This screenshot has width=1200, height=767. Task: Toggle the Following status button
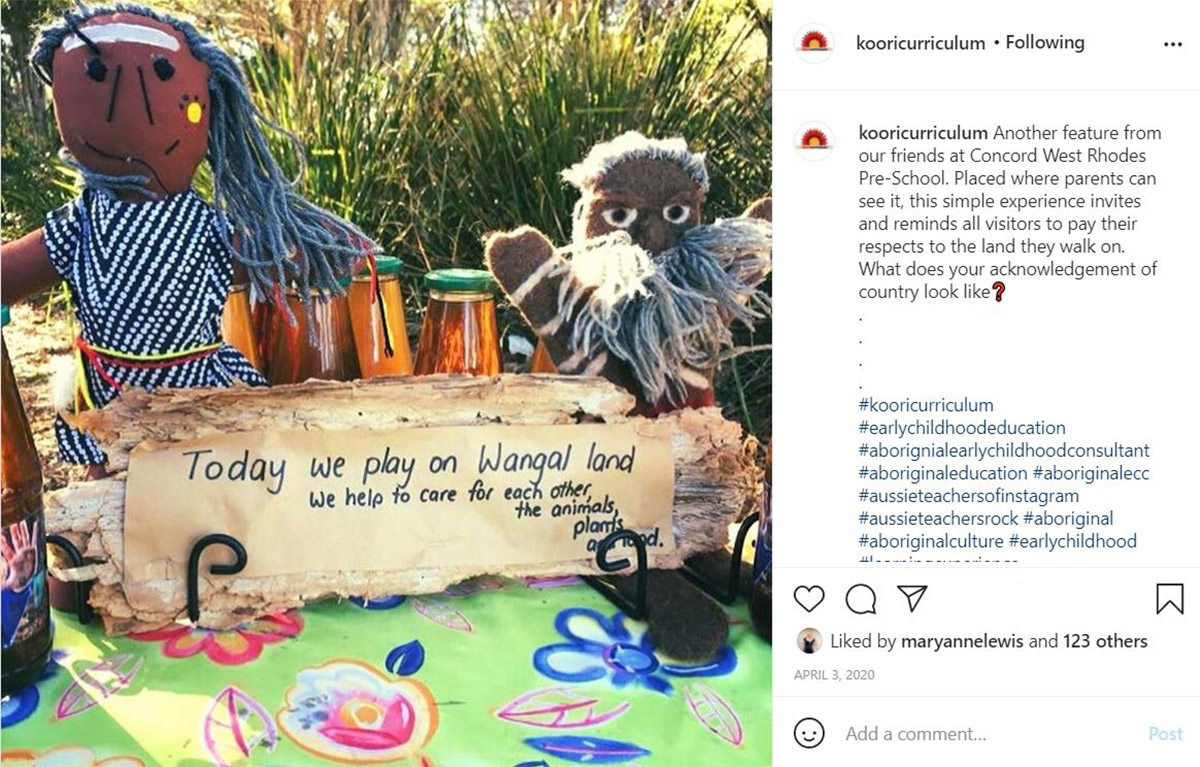click(1045, 43)
